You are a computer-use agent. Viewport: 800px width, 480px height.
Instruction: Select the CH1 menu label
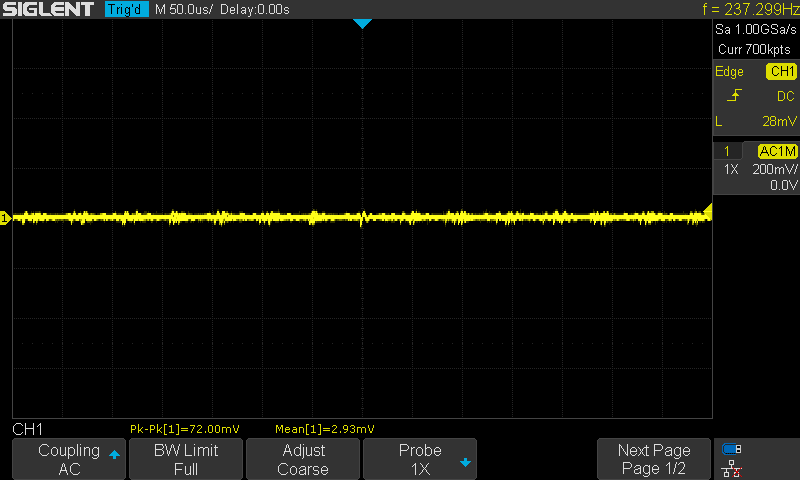(x=27, y=429)
